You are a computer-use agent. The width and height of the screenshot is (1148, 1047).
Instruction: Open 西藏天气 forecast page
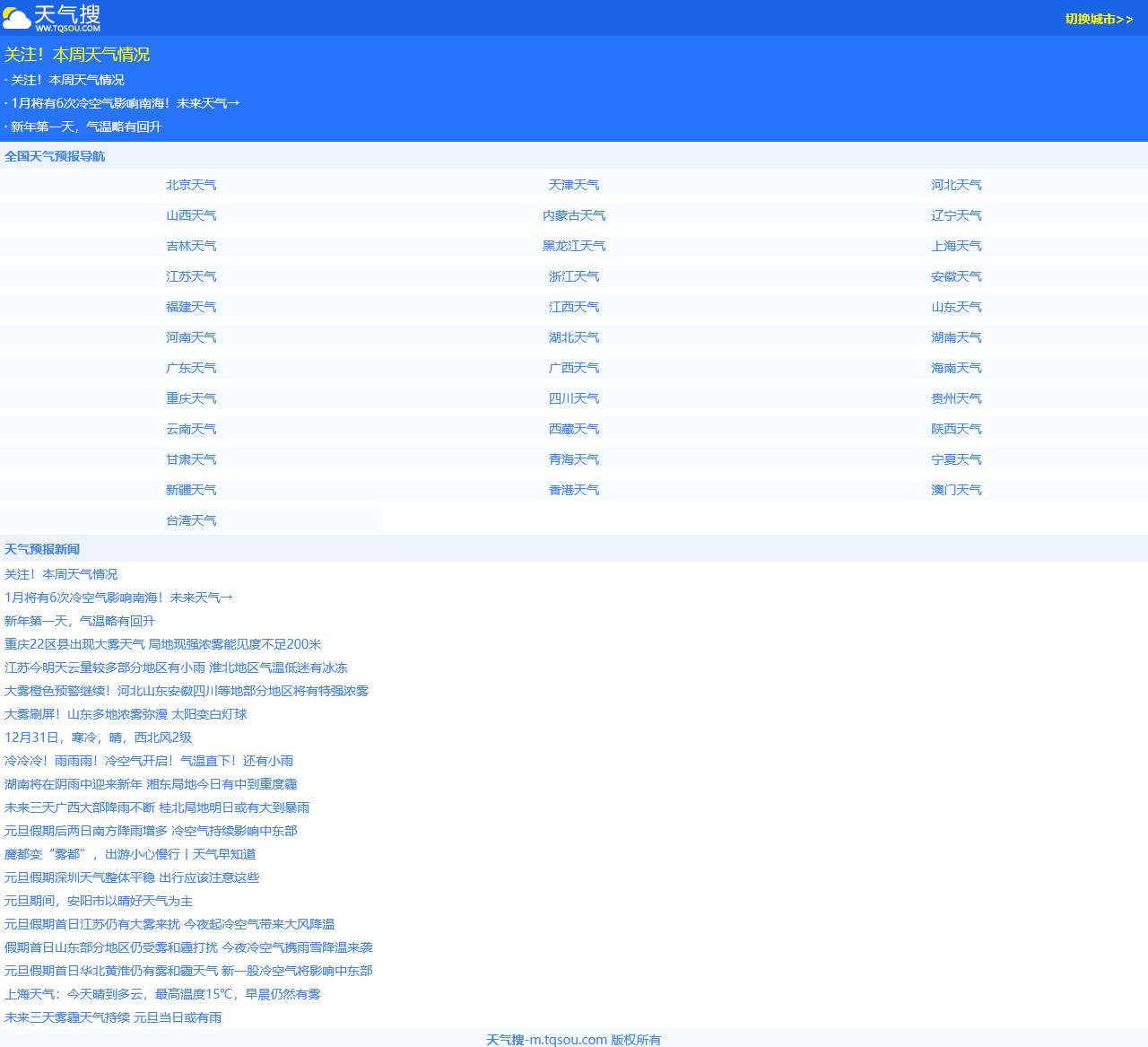click(574, 429)
